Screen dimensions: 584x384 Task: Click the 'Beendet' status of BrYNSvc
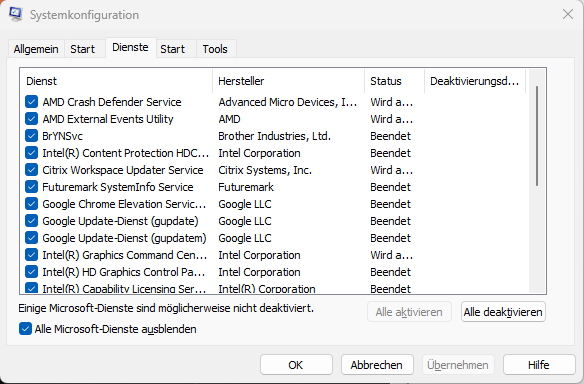click(390, 136)
